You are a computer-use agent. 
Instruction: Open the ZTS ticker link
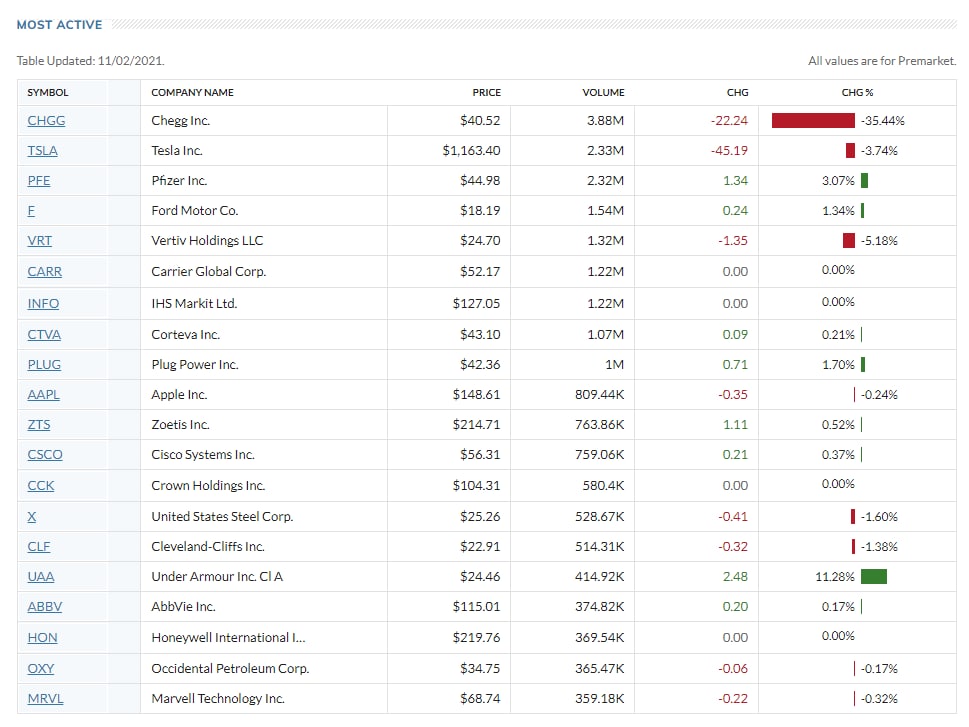[x=39, y=425]
